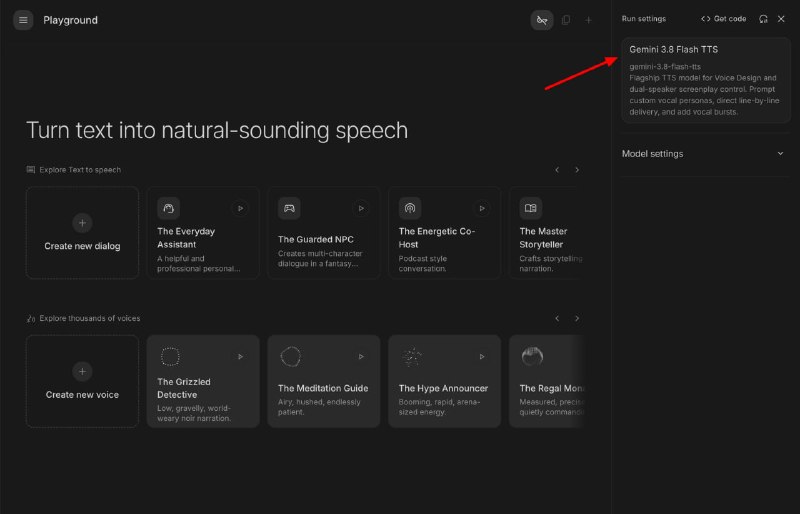Open the hamburger navigation menu
Viewport: 800px width, 514px height.
pyautogui.click(x=23, y=20)
